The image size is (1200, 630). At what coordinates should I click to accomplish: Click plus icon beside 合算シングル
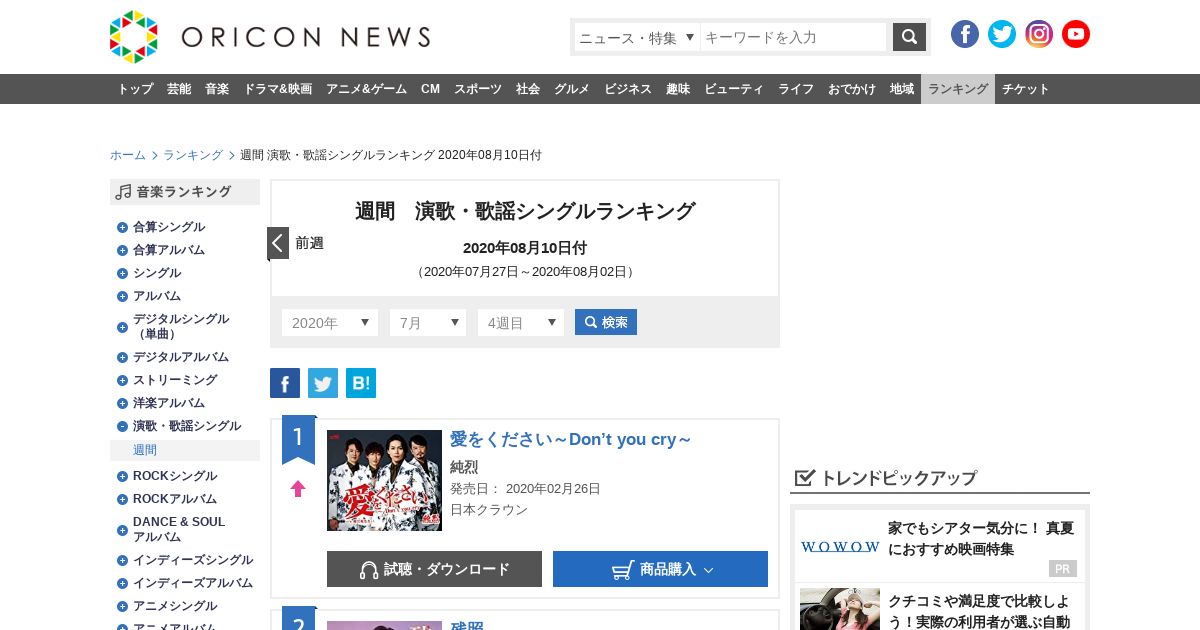122,227
